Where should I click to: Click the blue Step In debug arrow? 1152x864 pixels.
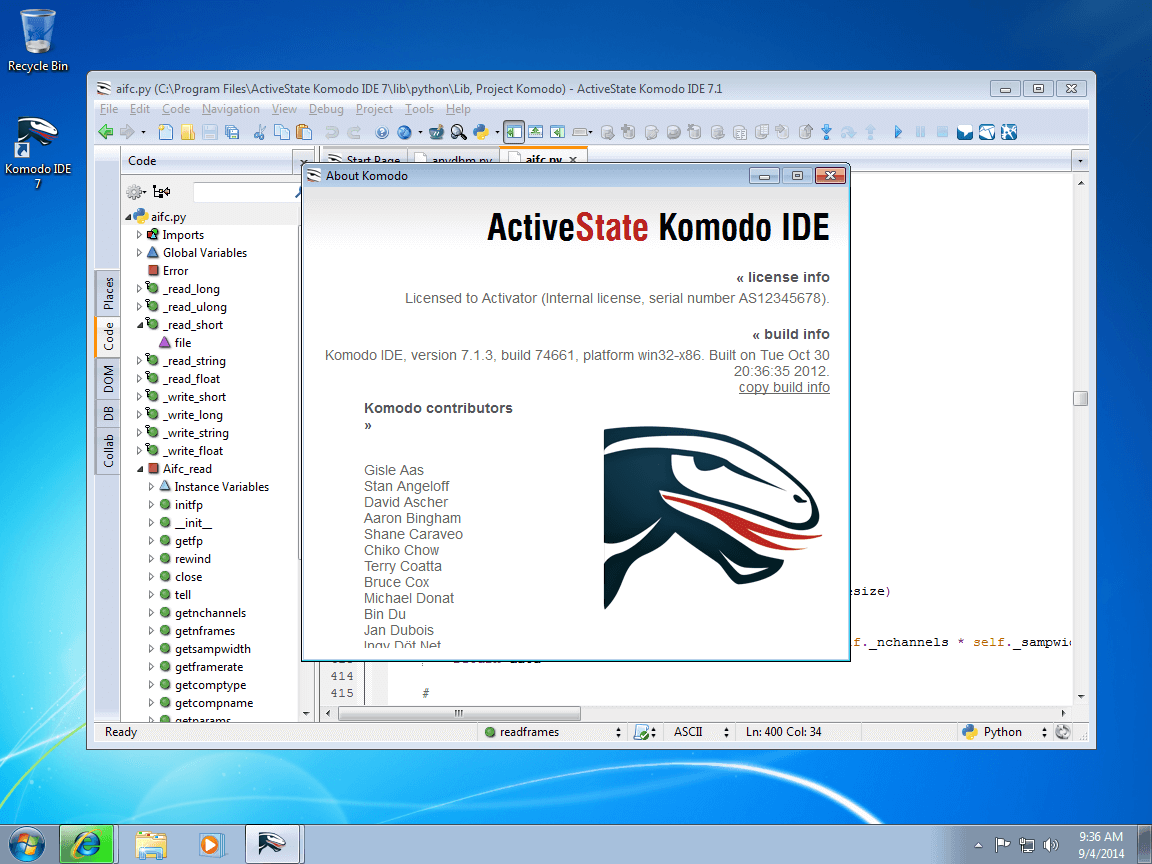click(827, 132)
